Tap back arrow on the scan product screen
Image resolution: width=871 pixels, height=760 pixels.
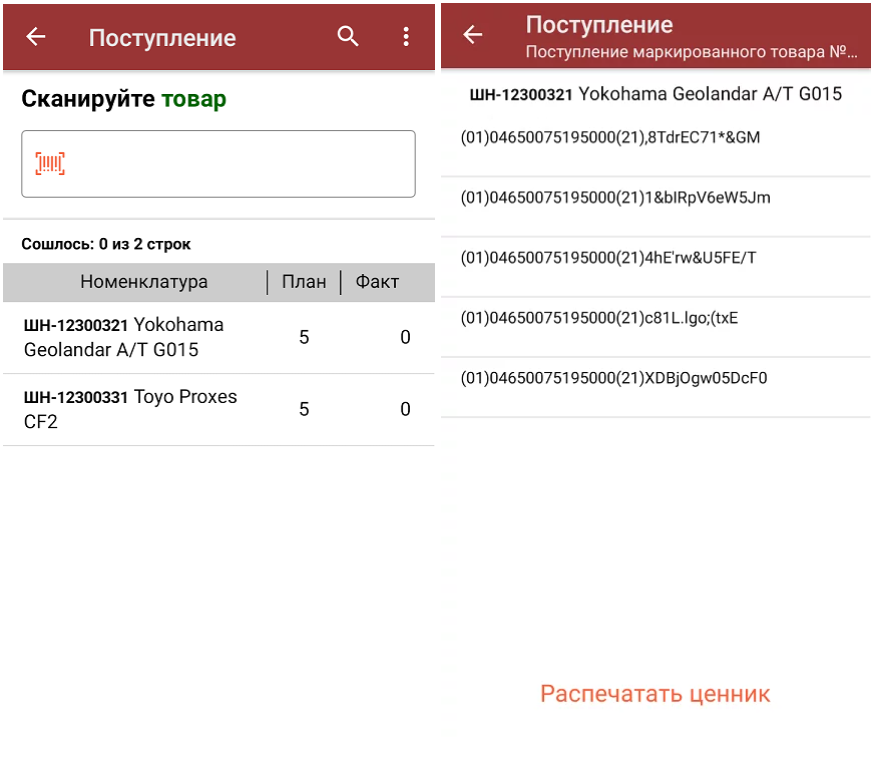pyautogui.click(x=36, y=37)
